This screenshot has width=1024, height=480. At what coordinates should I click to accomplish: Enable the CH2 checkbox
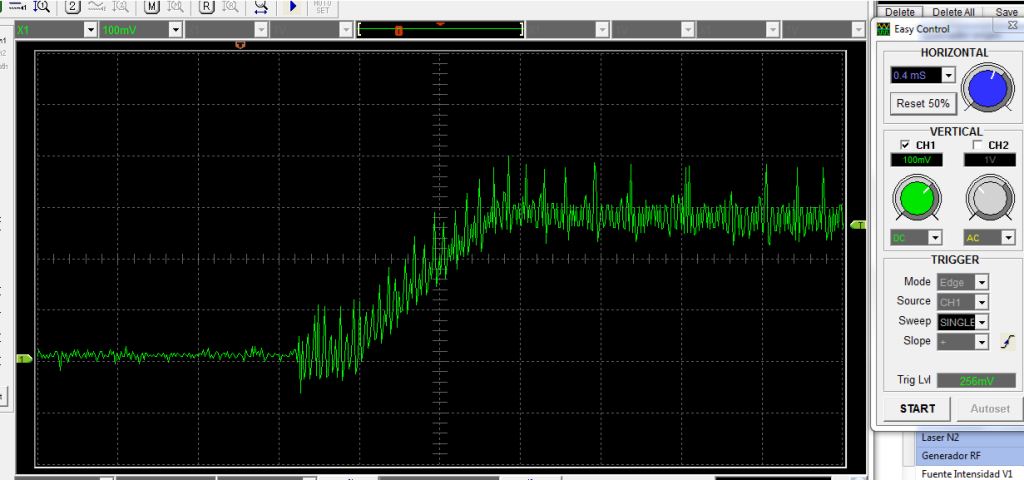click(x=977, y=145)
